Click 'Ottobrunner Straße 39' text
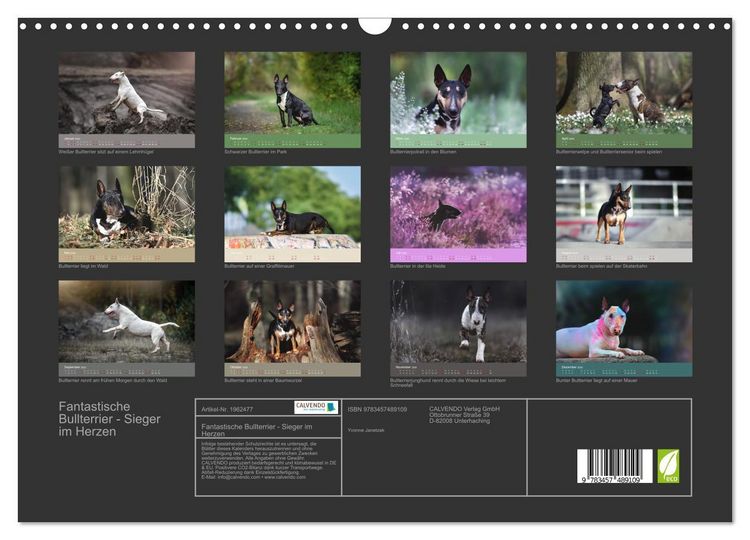750x540 pixels. coord(459,415)
